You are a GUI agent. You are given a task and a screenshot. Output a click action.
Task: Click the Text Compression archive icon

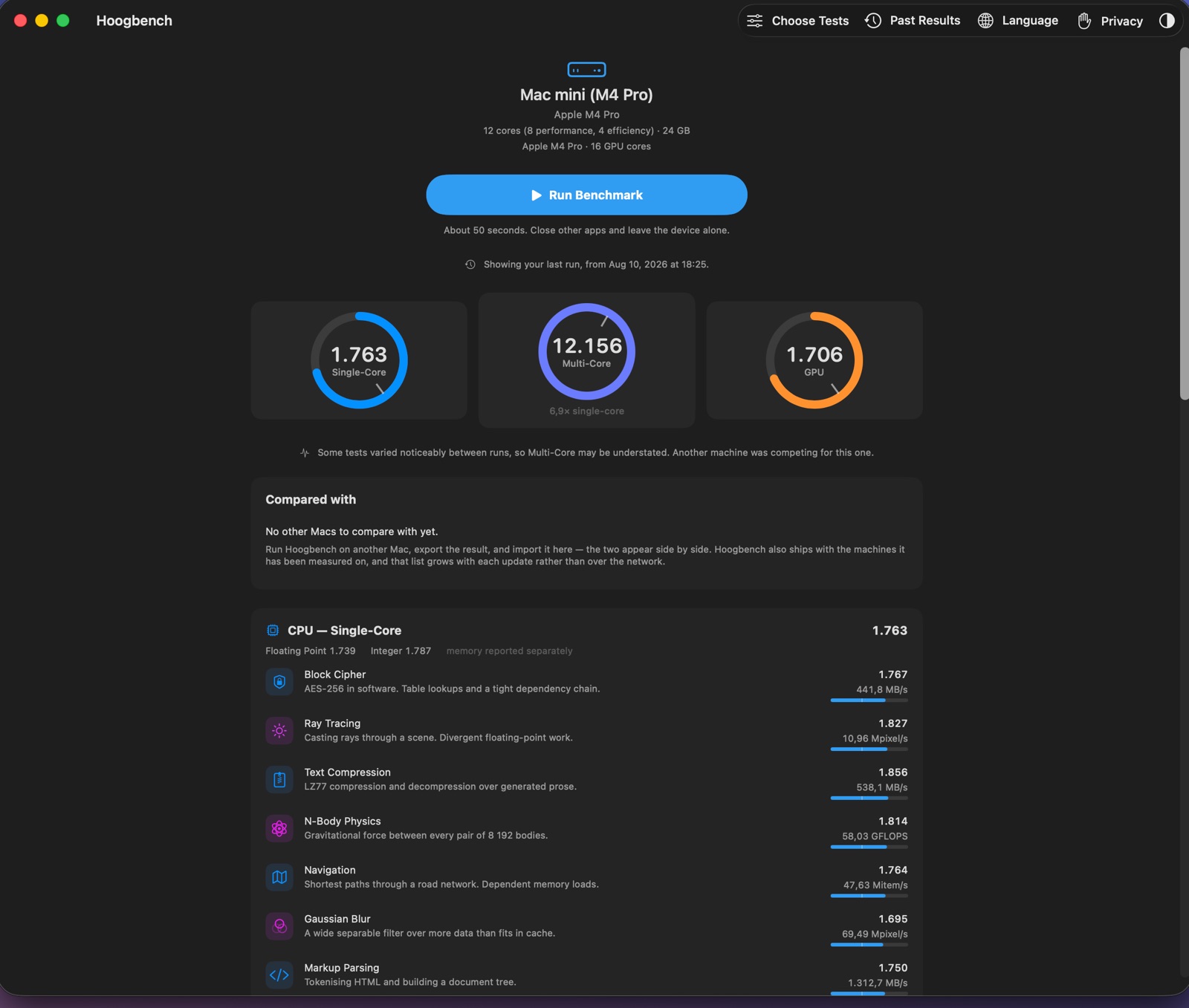pos(279,779)
